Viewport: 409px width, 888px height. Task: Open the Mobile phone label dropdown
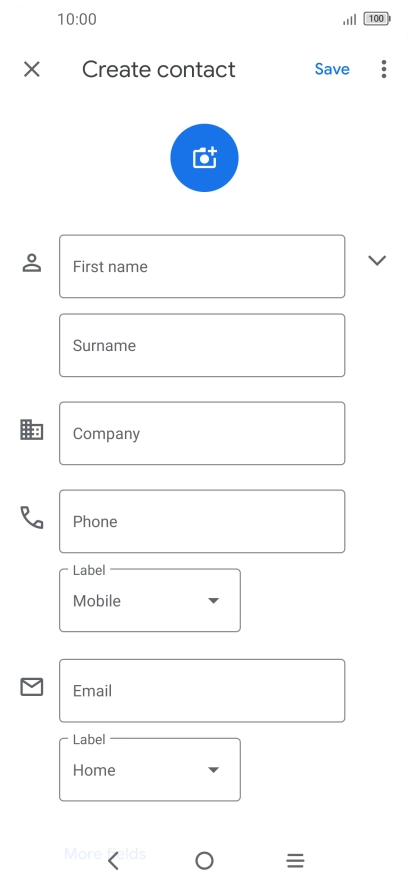point(150,600)
